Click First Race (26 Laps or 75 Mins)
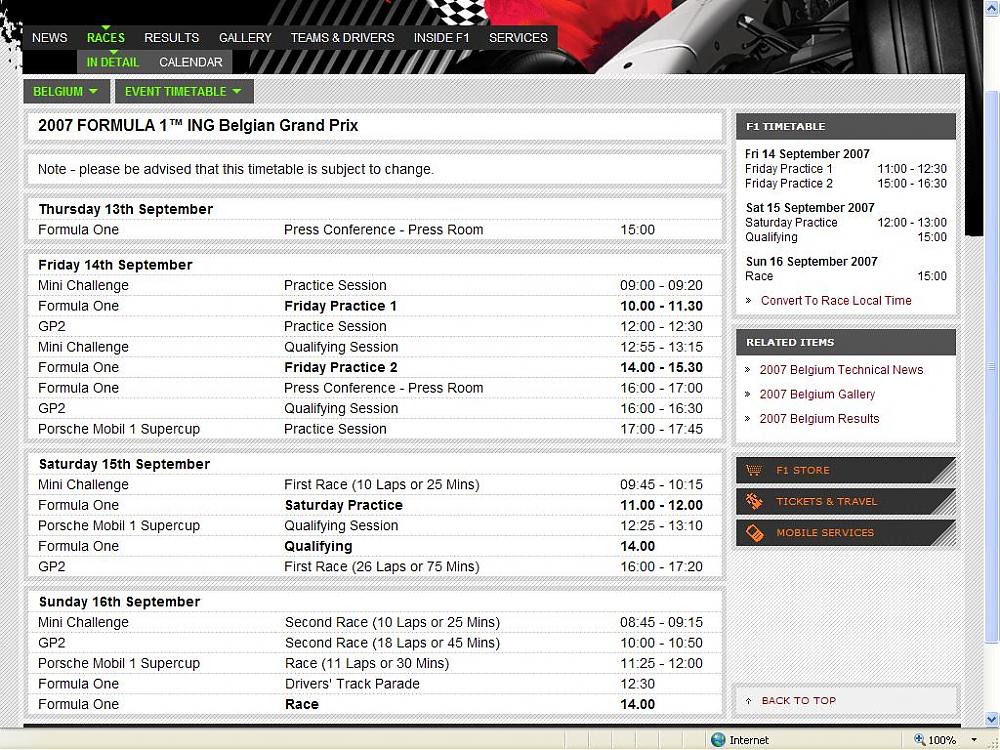 (381, 566)
